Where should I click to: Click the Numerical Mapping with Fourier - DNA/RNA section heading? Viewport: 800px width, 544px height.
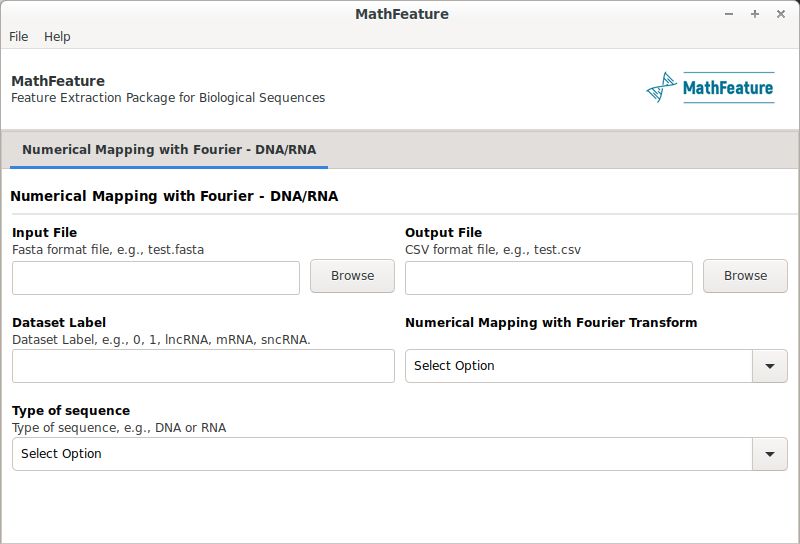point(174,196)
